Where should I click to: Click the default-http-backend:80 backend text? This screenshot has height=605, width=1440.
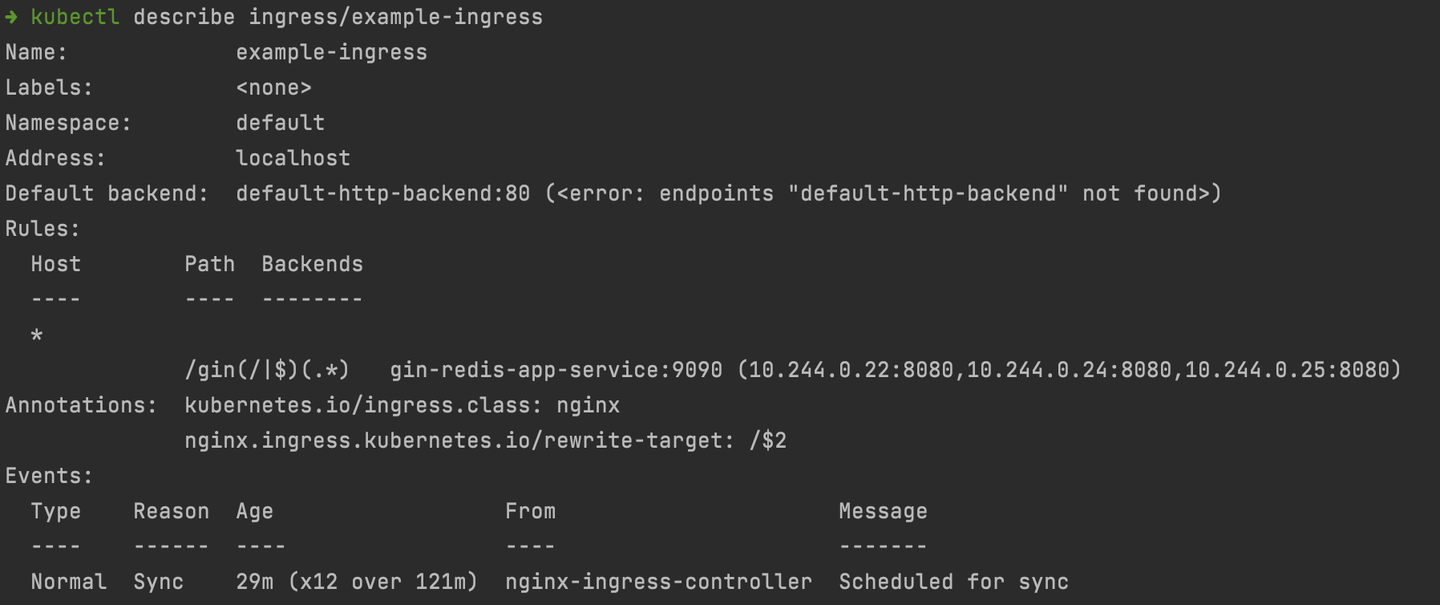pyautogui.click(x=383, y=193)
